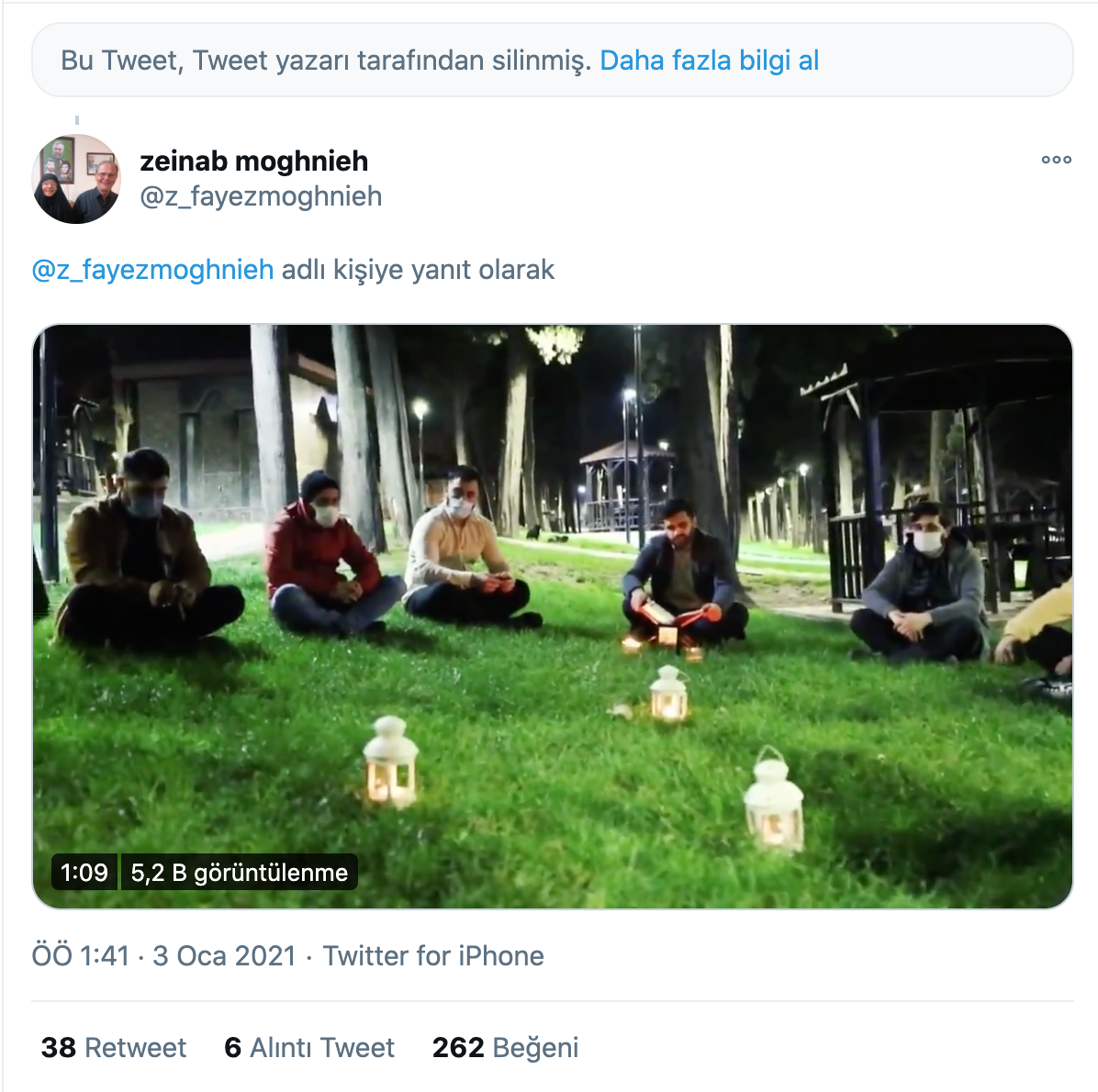Image resolution: width=1098 pixels, height=1092 pixels.
Task: Click the deleted tweet notice text
Action: (325, 61)
